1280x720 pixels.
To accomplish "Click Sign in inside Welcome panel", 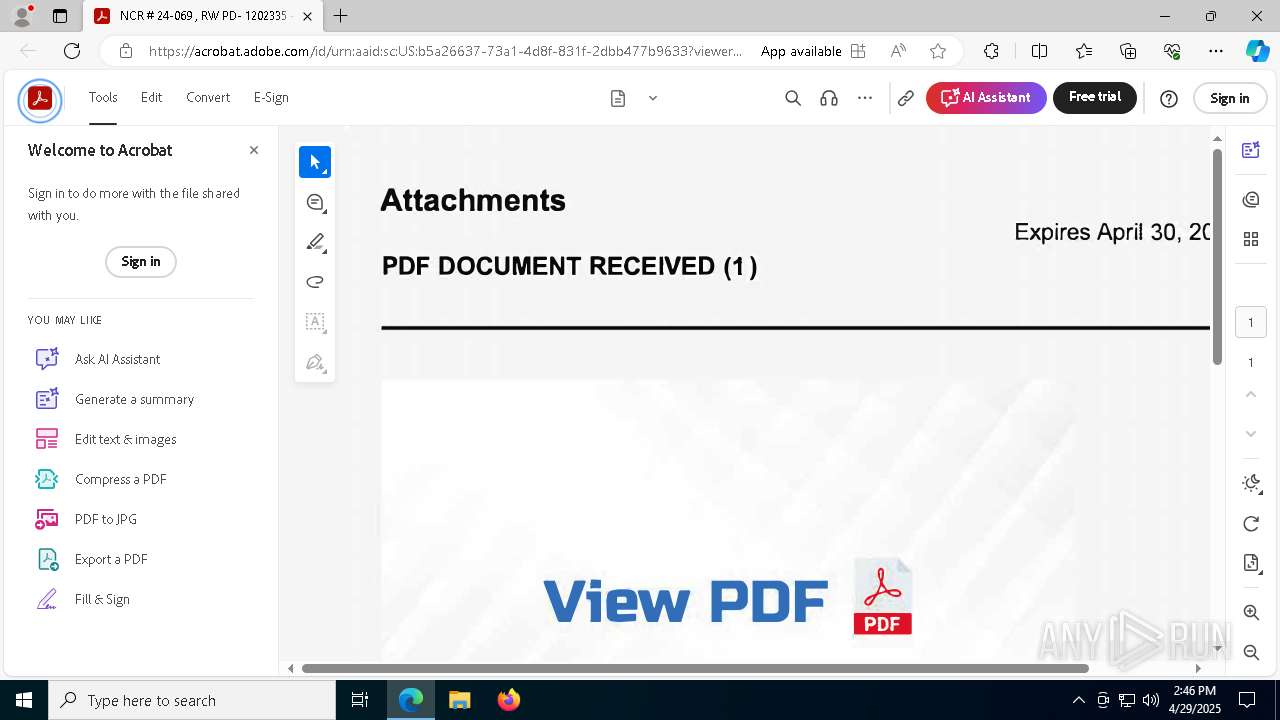I will [141, 261].
